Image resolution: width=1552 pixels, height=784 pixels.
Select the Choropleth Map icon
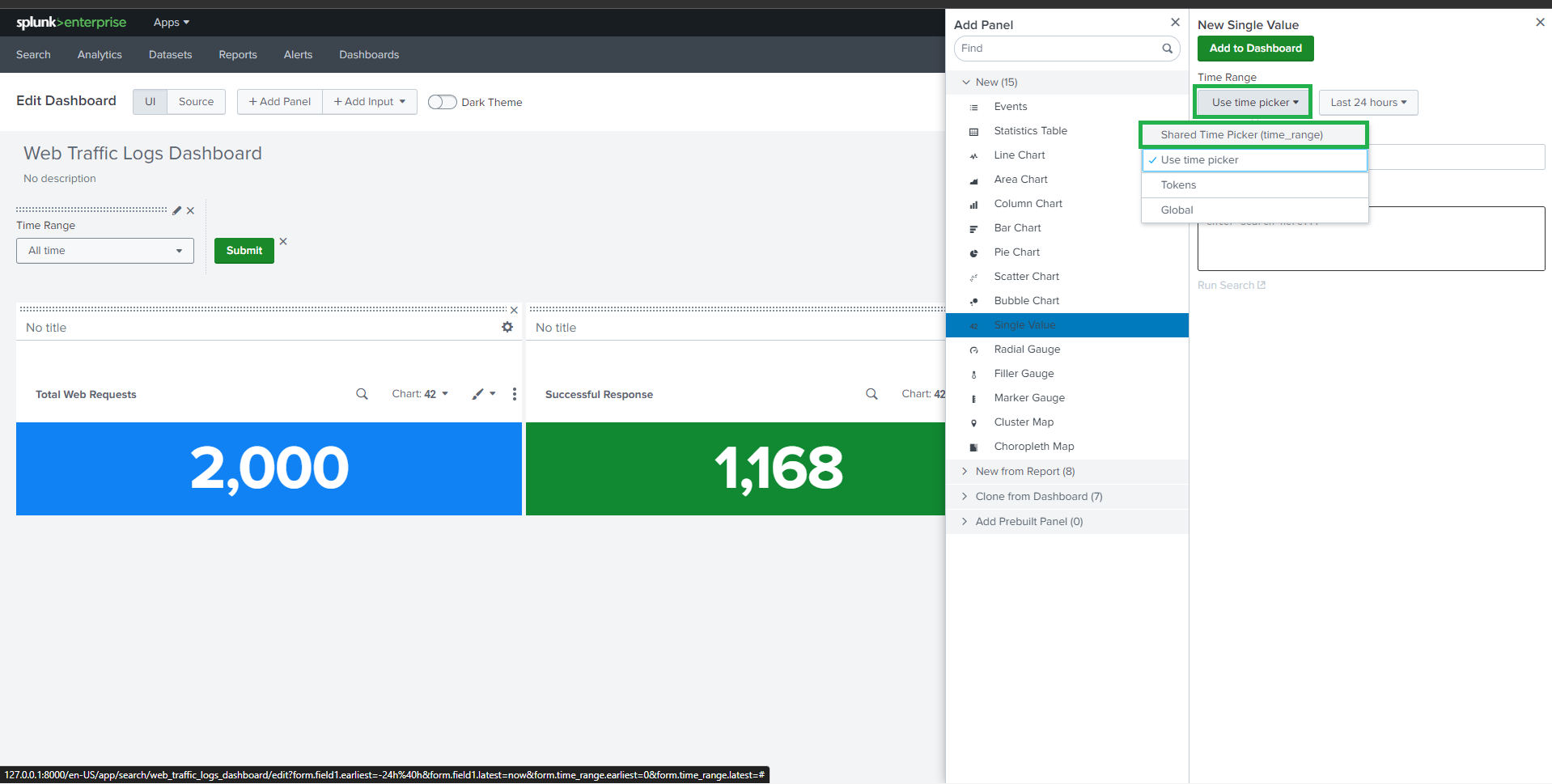[x=974, y=447]
